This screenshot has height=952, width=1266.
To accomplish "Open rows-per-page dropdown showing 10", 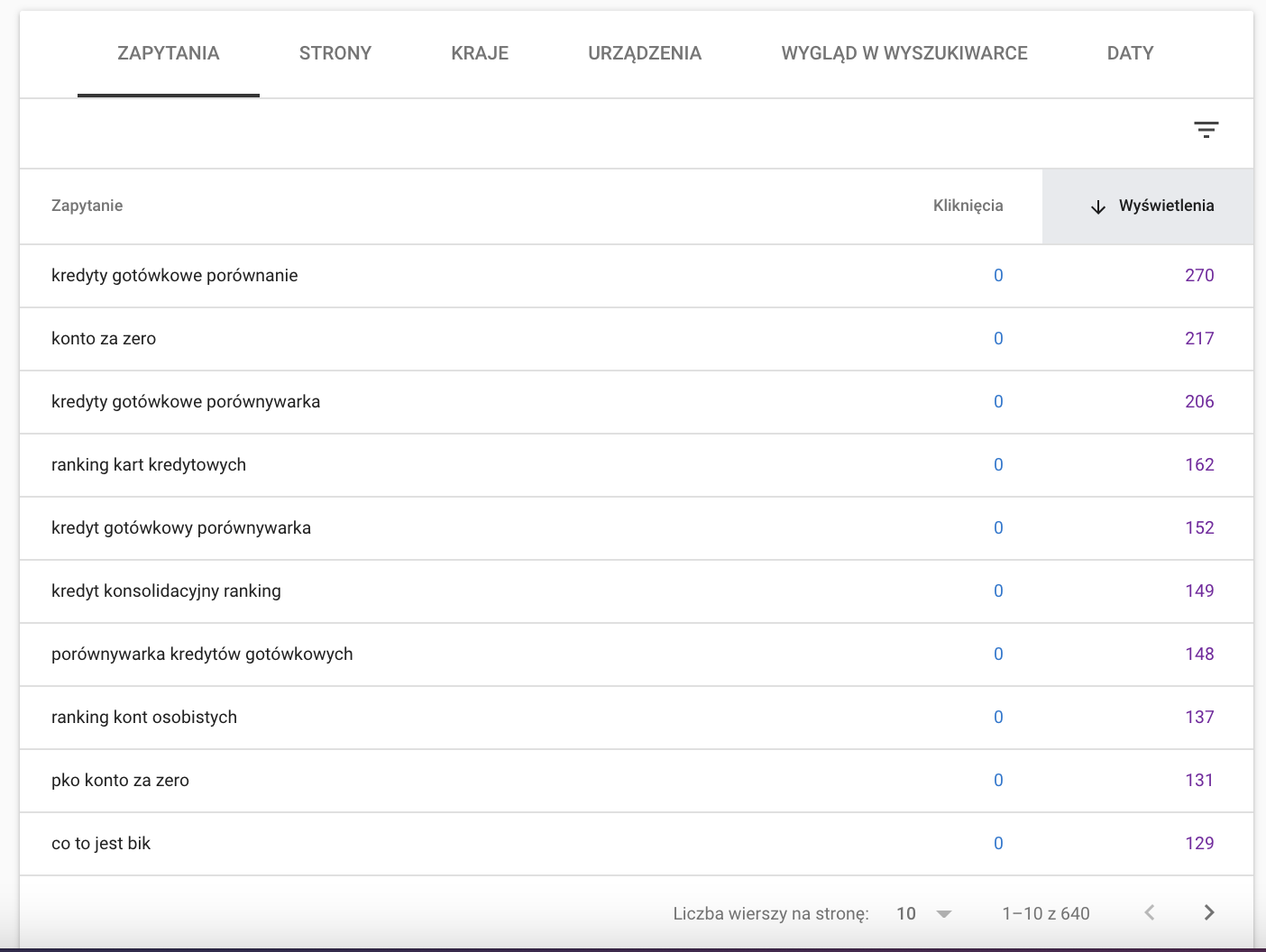I will click(x=924, y=913).
